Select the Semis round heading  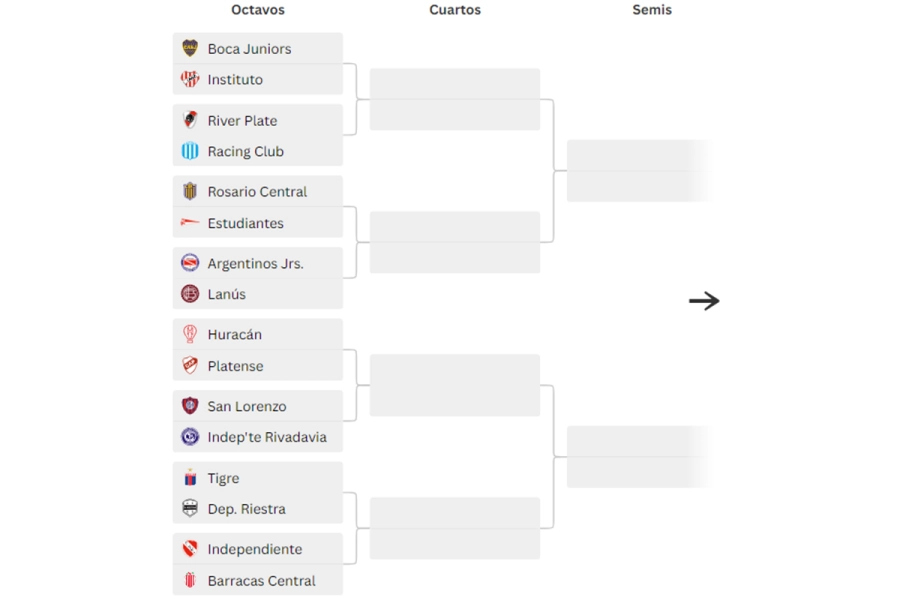pyautogui.click(x=652, y=10)
